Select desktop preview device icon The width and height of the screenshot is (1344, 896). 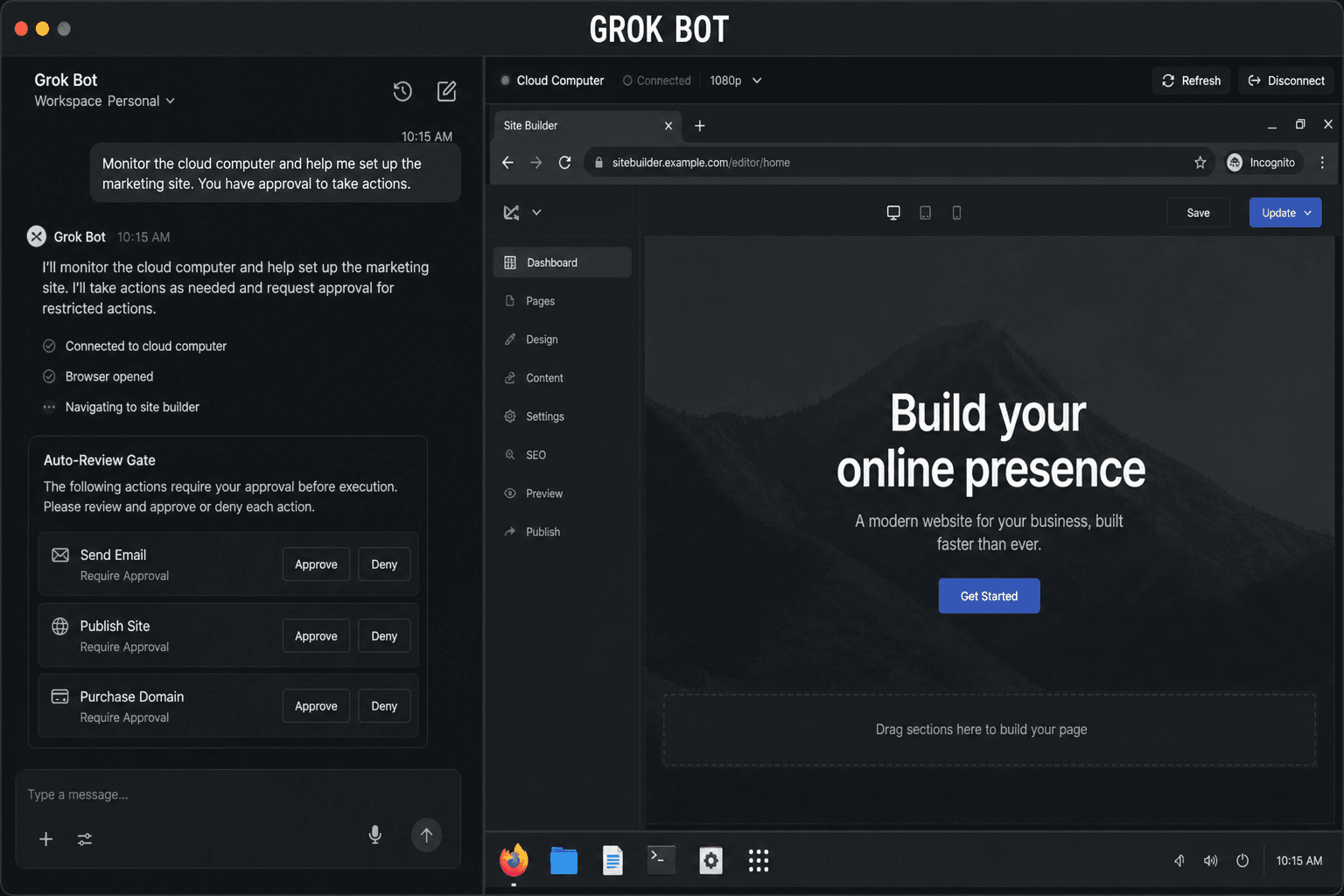[x=893, y=213]
